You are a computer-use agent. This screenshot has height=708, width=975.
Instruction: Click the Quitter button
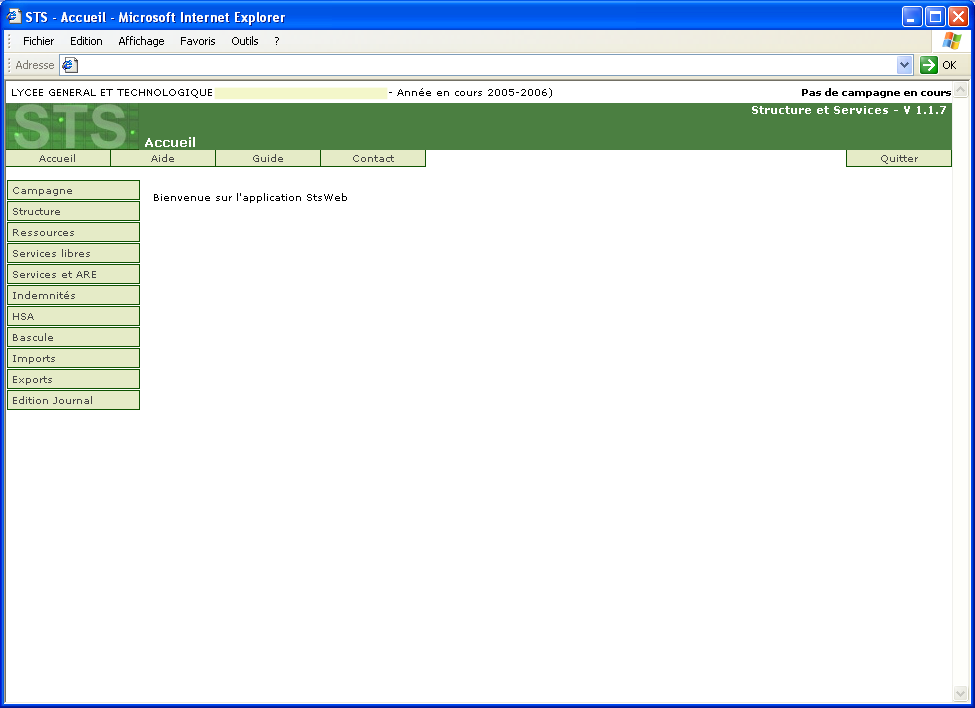pos(899,159)
